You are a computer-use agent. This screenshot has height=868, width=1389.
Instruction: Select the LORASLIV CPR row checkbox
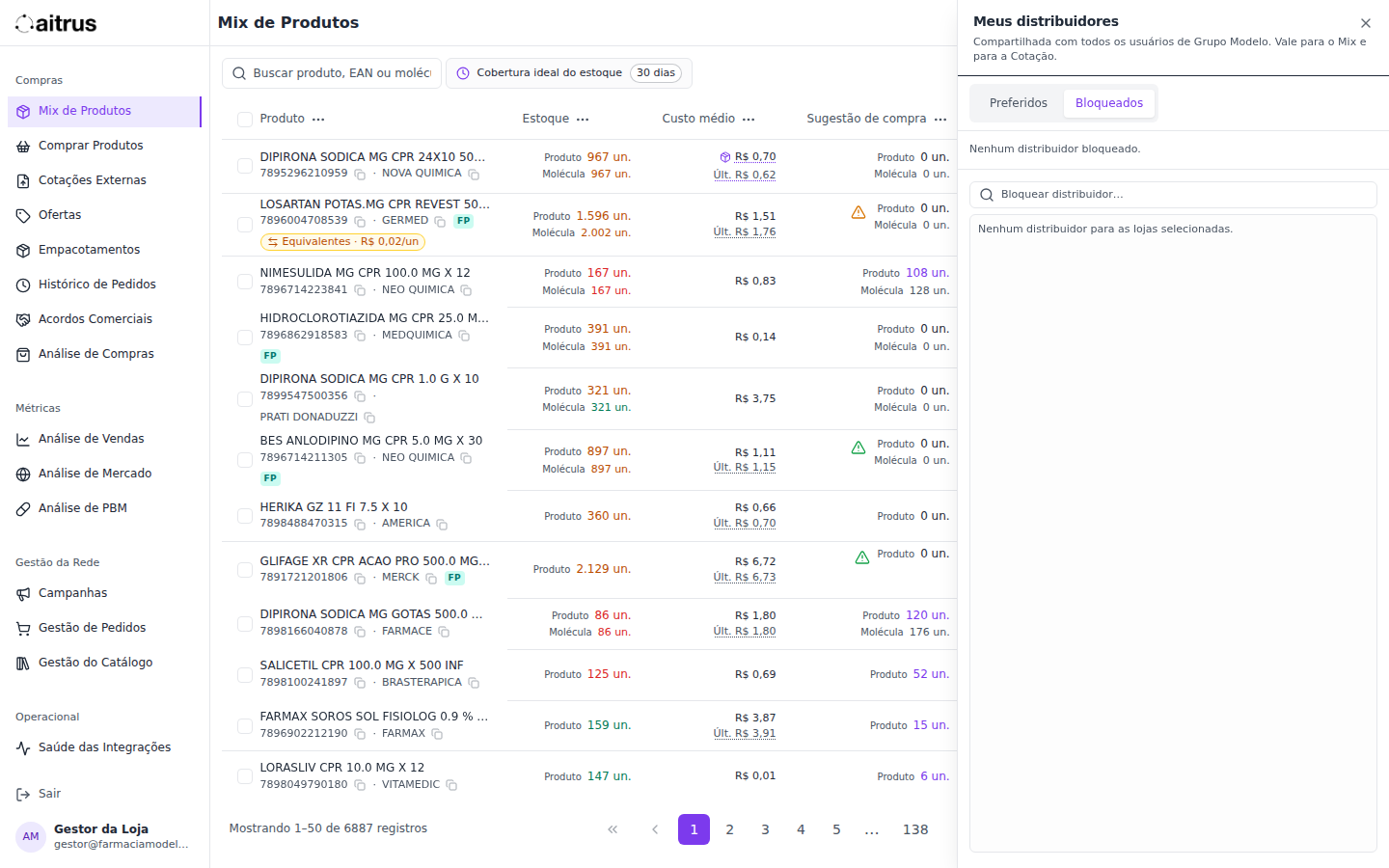point(245,776)
